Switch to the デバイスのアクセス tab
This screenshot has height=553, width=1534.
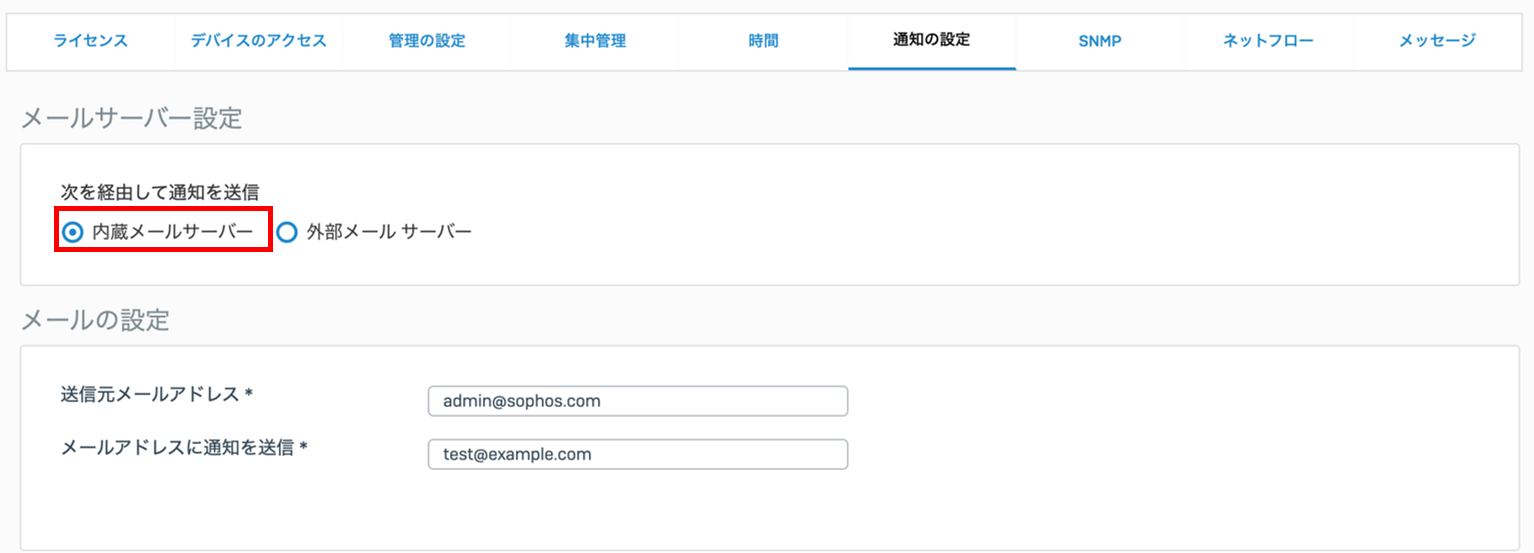click(x=258, y=41)
